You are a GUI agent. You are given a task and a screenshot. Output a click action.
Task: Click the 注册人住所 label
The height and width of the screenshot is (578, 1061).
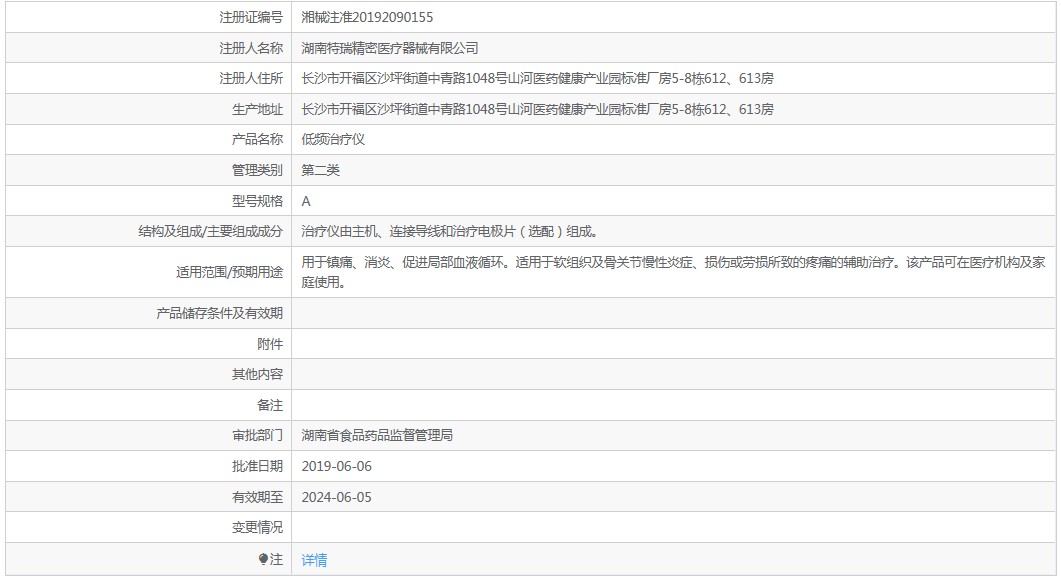click(x=251, y=79)
